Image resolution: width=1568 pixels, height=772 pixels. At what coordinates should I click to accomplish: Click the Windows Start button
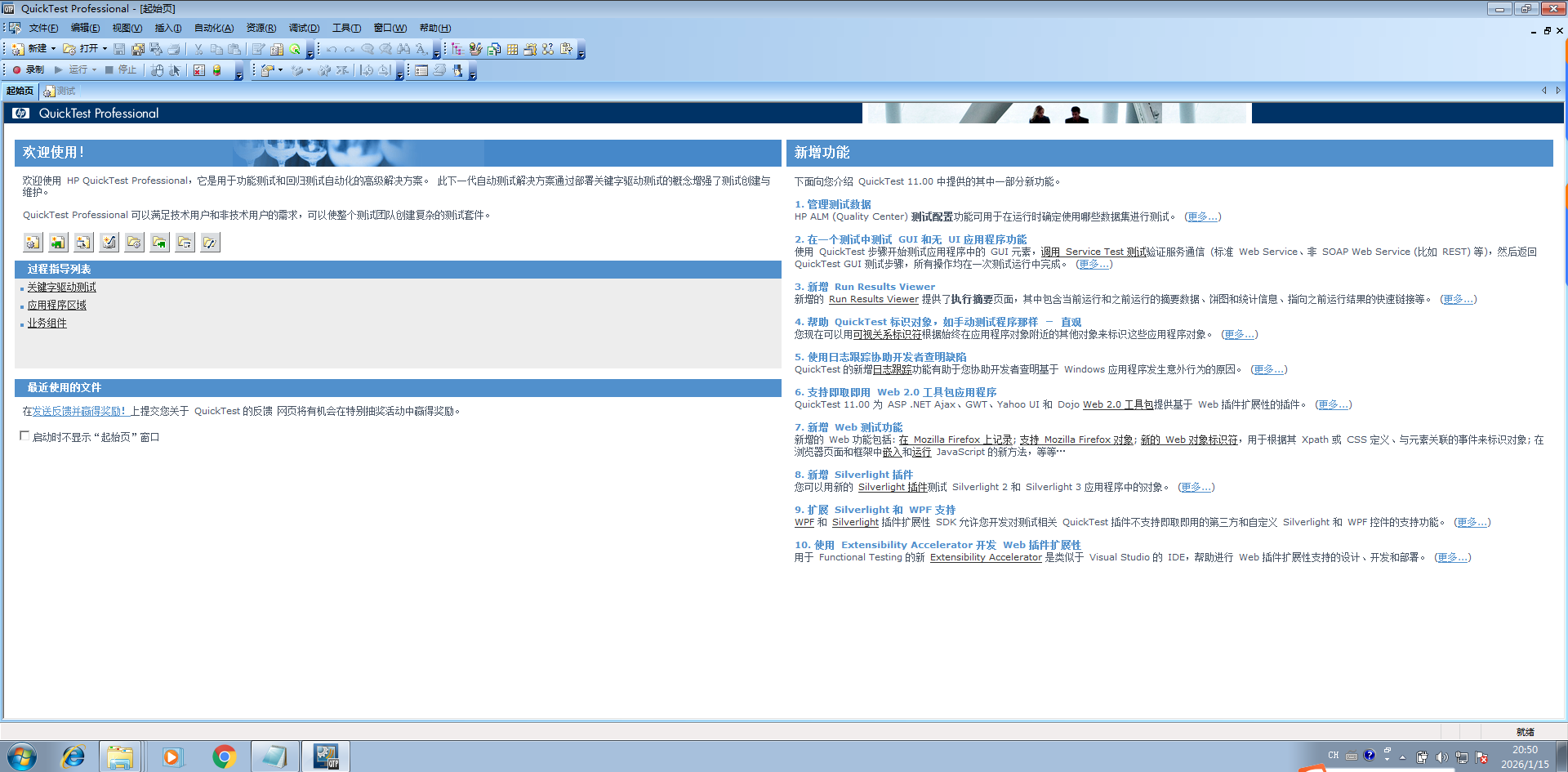pos(21,757)
